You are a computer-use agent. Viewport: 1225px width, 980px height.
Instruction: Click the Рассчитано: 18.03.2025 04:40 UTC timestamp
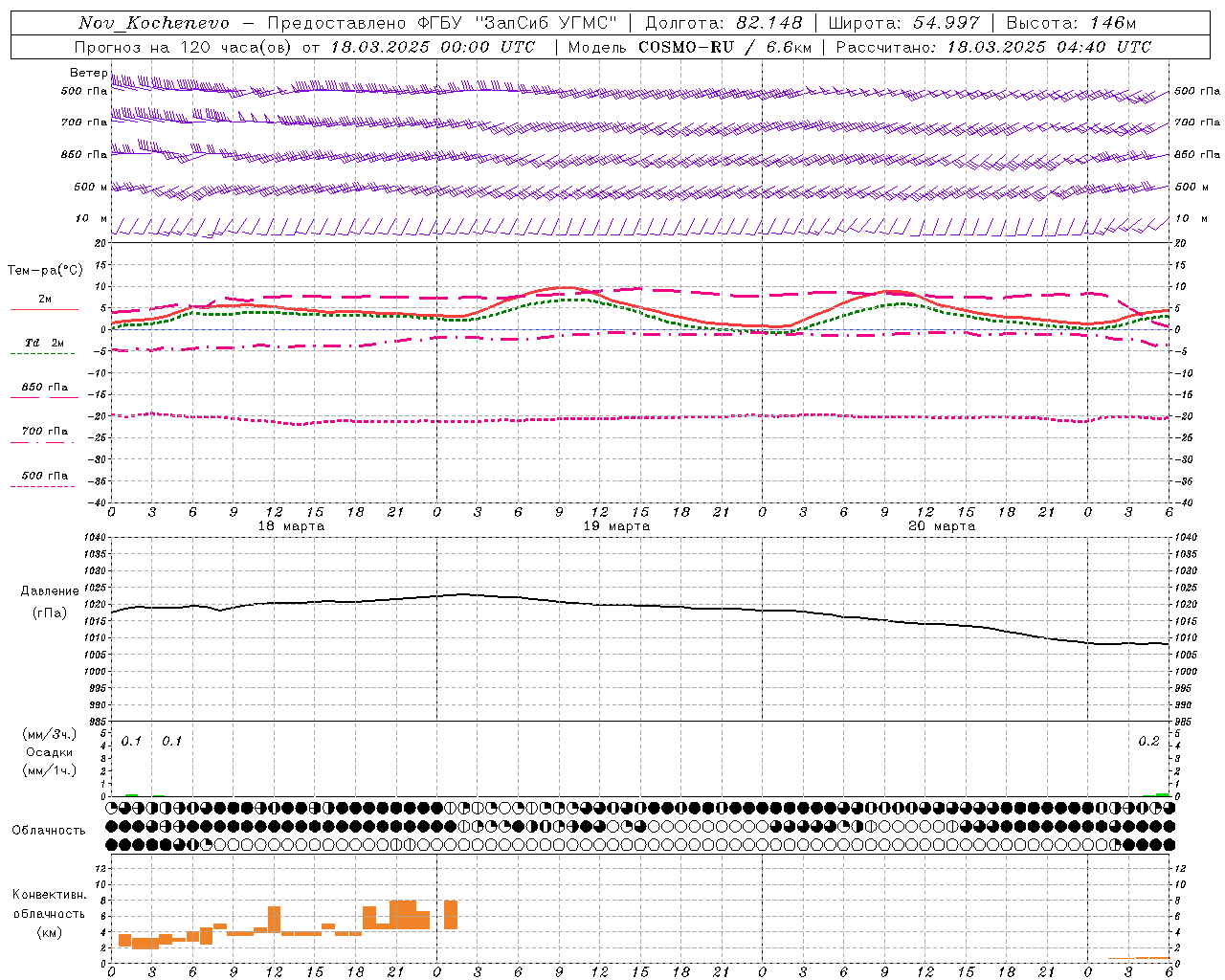pyautogui.click(x=993, y=47)
